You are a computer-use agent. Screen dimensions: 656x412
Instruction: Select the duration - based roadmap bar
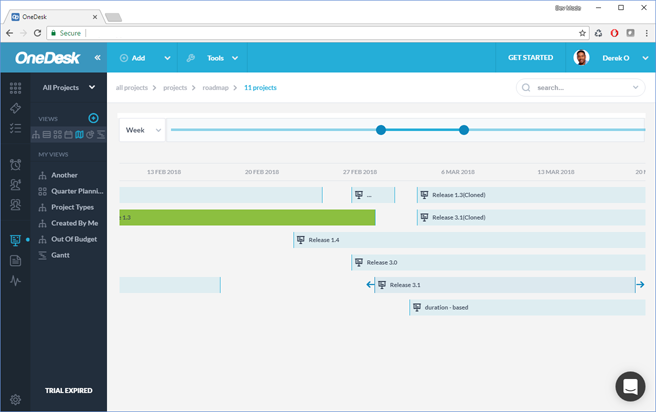click(527, 307)
